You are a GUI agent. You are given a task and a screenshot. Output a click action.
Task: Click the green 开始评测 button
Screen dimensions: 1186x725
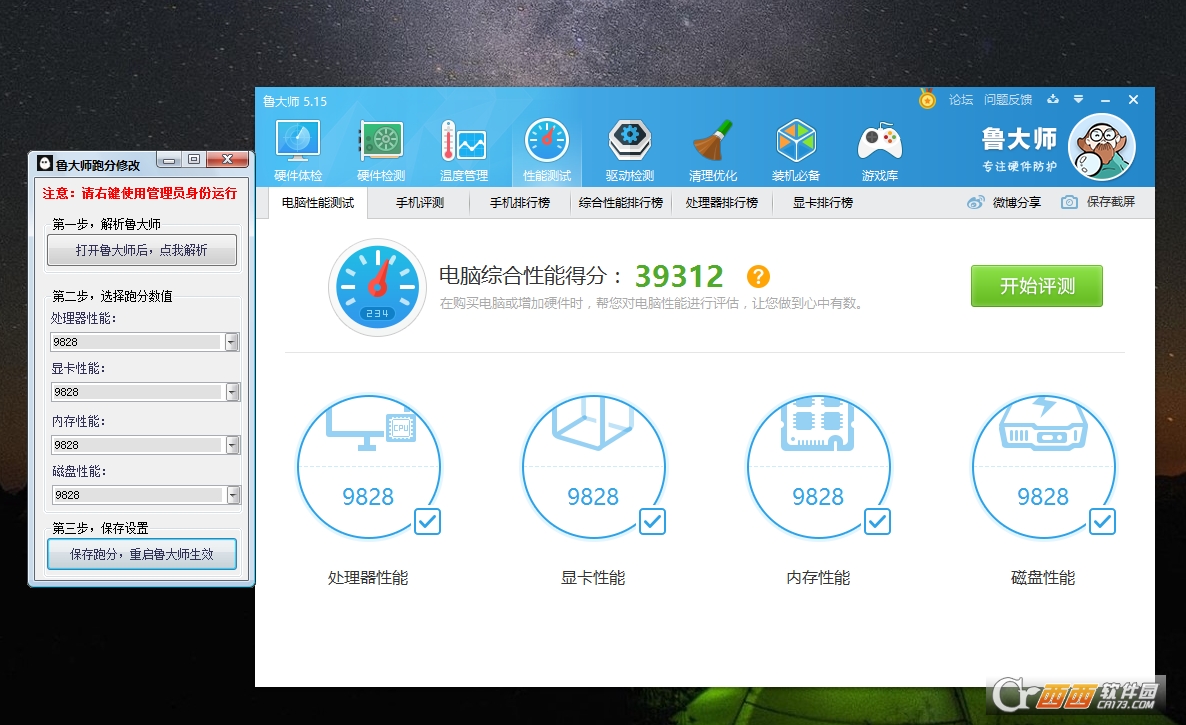(1036, 286)
